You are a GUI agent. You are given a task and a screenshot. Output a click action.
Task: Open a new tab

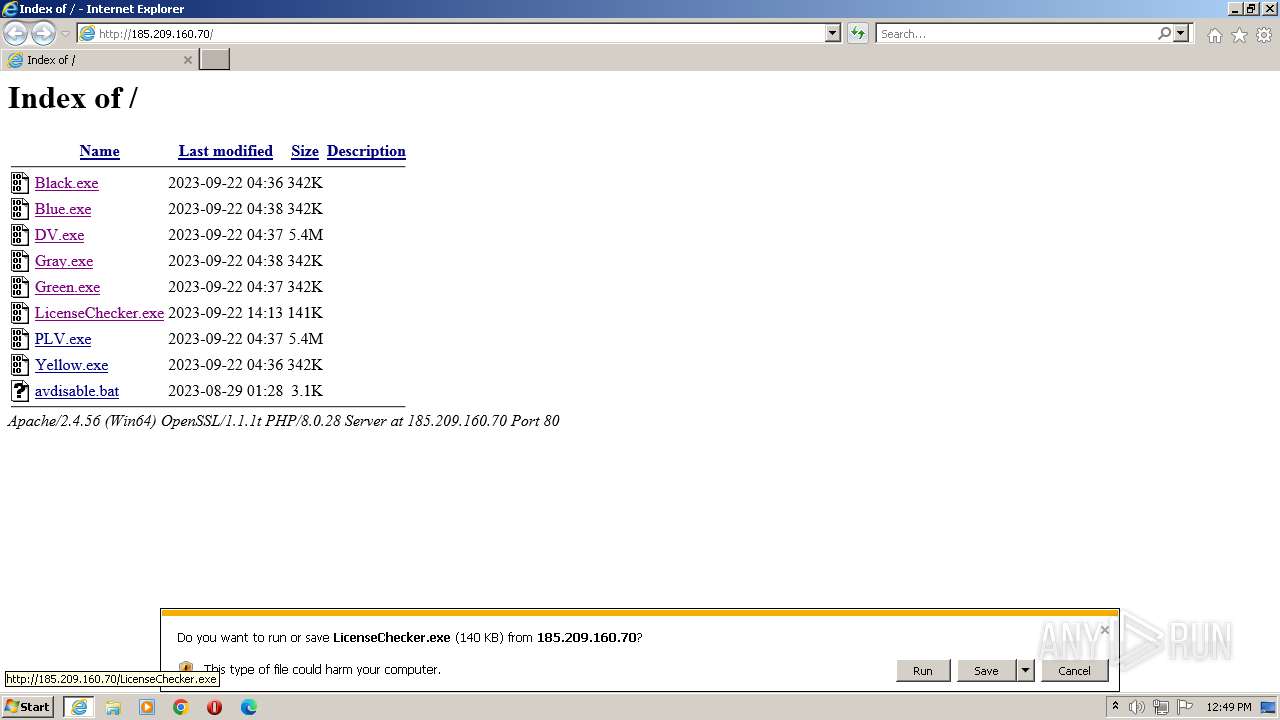pos(214,60)
